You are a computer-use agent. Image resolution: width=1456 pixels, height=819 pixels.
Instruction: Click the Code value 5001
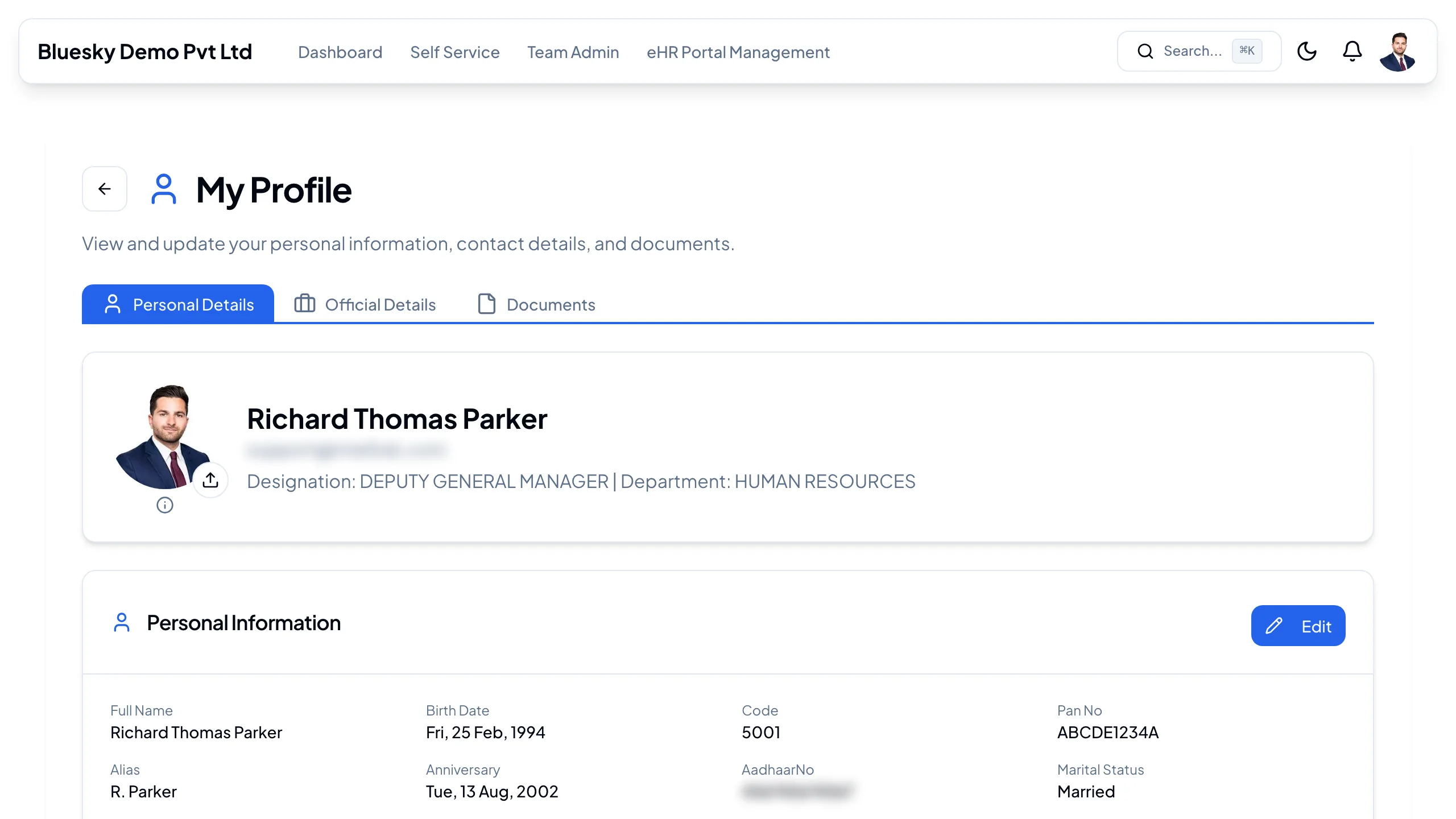pos(760,733)
